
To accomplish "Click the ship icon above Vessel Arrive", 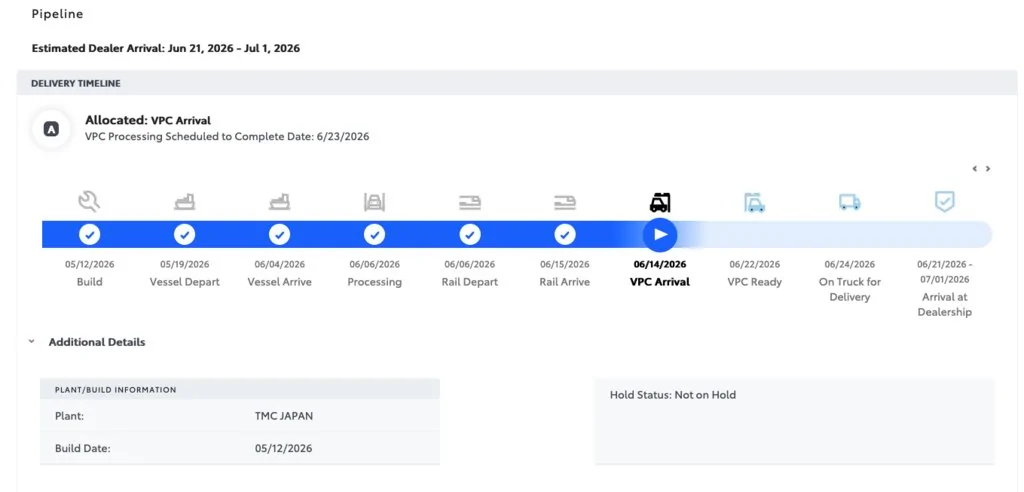I will point(280,203).
